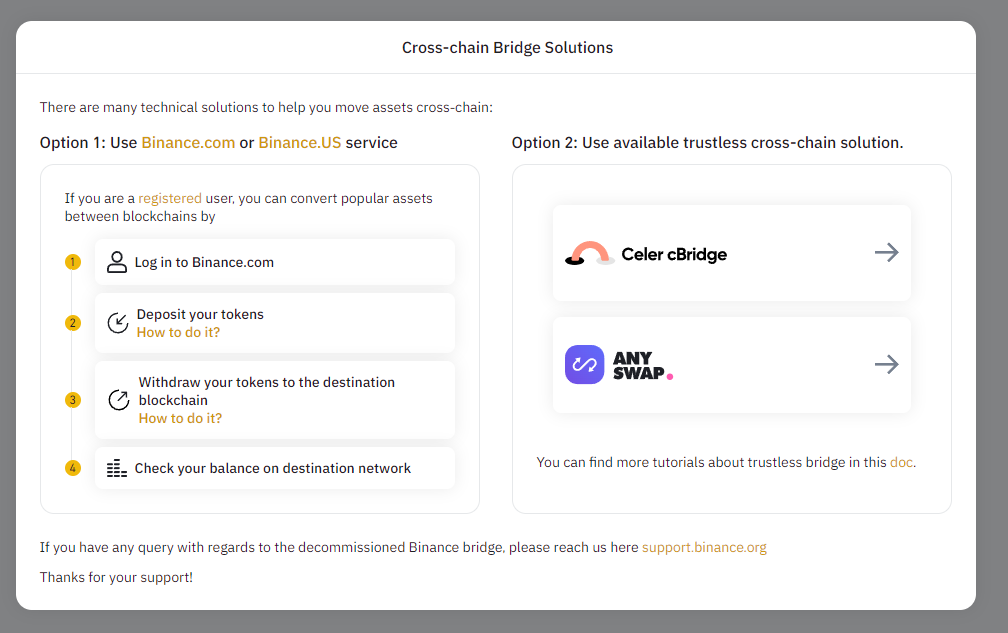Click the balance bars icon in step 4
Viewport: 1008px width, 633px height.
point(116,468)
